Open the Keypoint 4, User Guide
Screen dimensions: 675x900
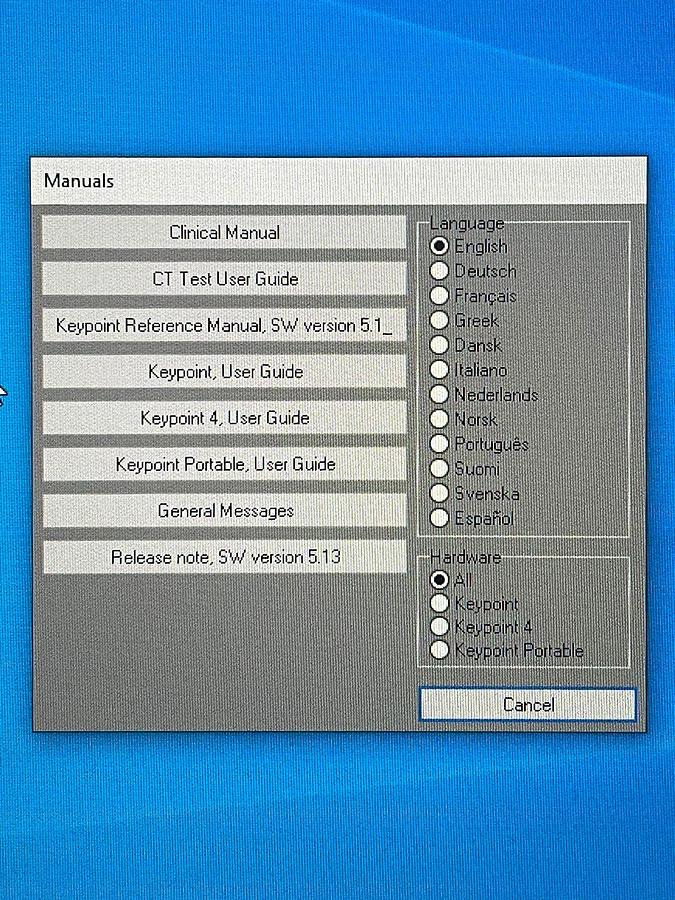tap(224, 418)
